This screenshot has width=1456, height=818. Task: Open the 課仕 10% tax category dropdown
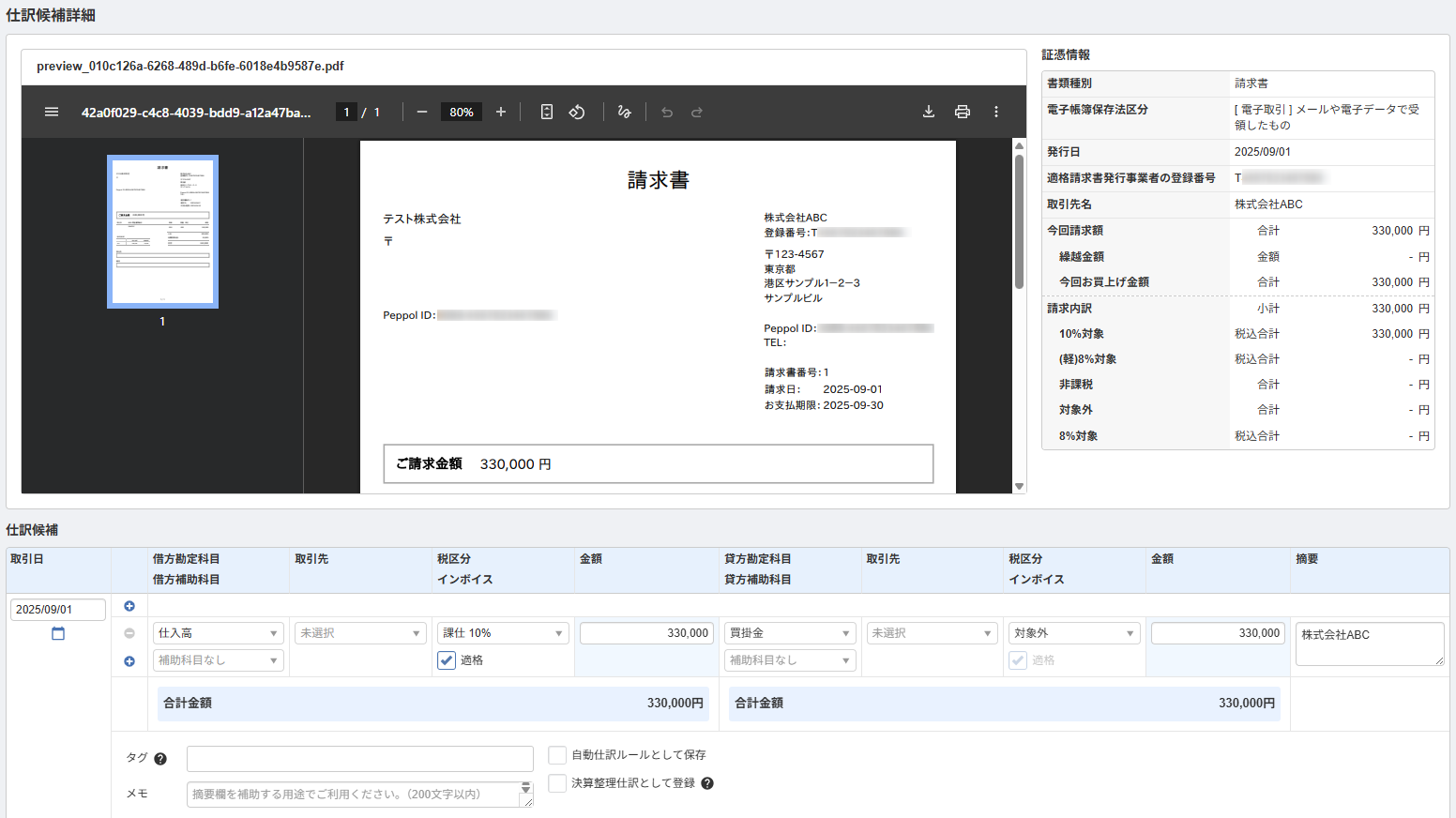click(x=503, y=633)
